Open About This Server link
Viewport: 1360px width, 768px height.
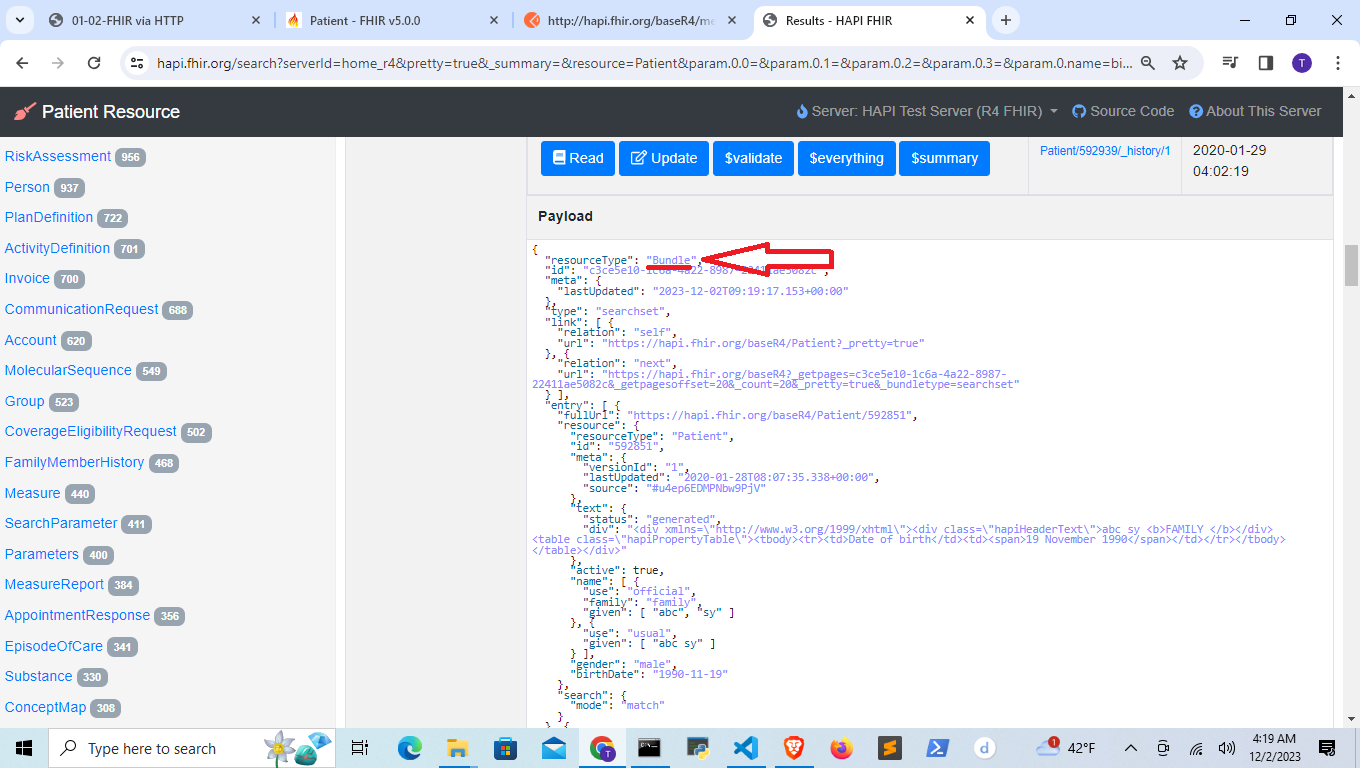pos(1255,111)
